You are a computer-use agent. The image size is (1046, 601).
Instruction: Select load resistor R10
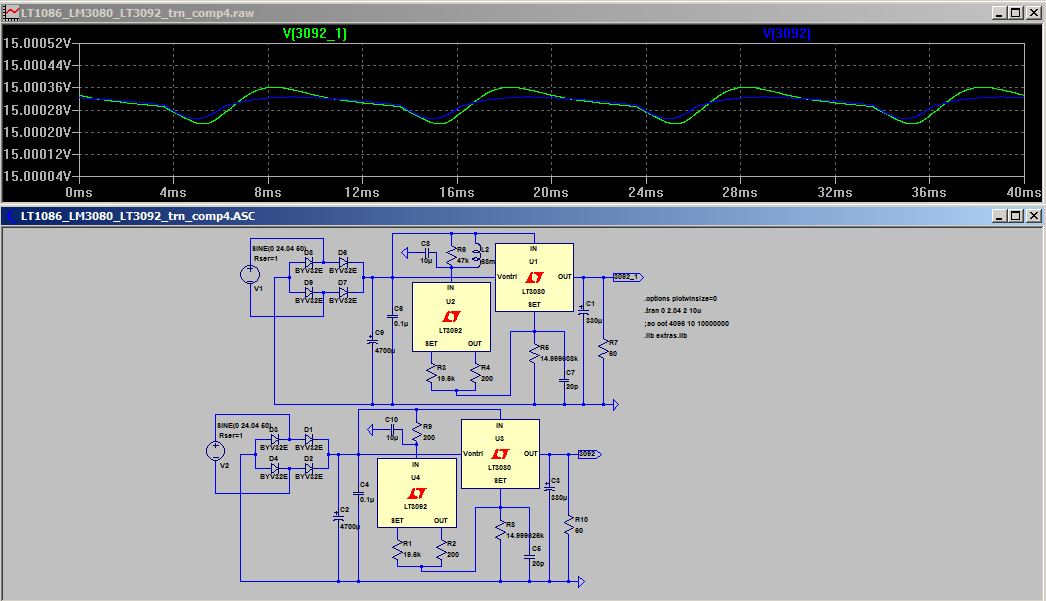[569, 526]
